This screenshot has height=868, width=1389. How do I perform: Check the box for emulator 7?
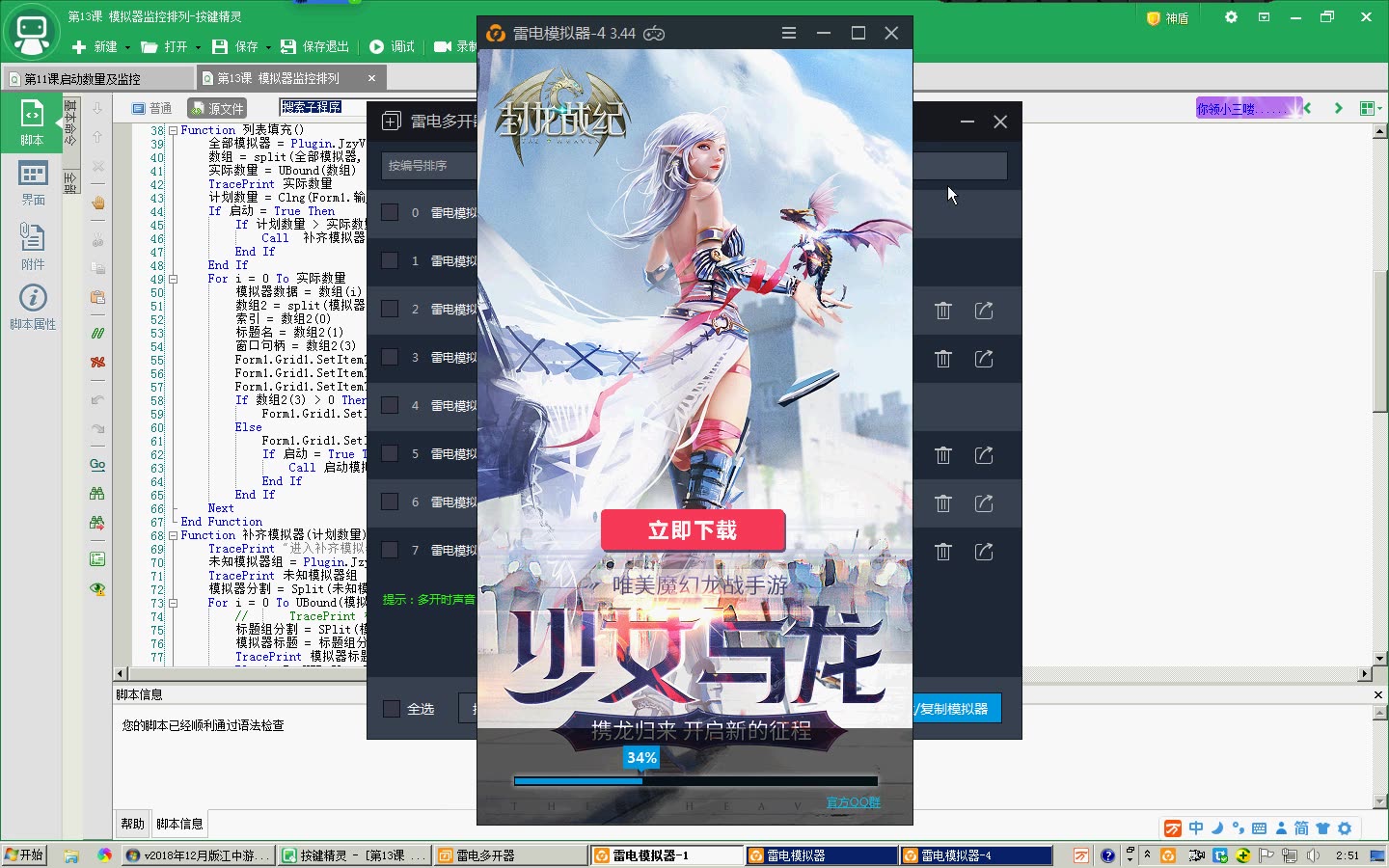coord(390,550)
